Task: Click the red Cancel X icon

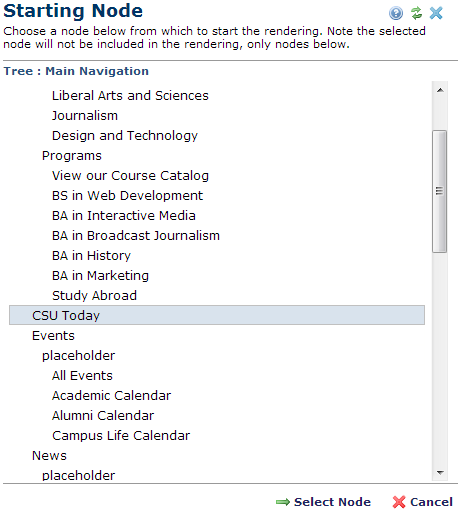Action: point(399,502)
